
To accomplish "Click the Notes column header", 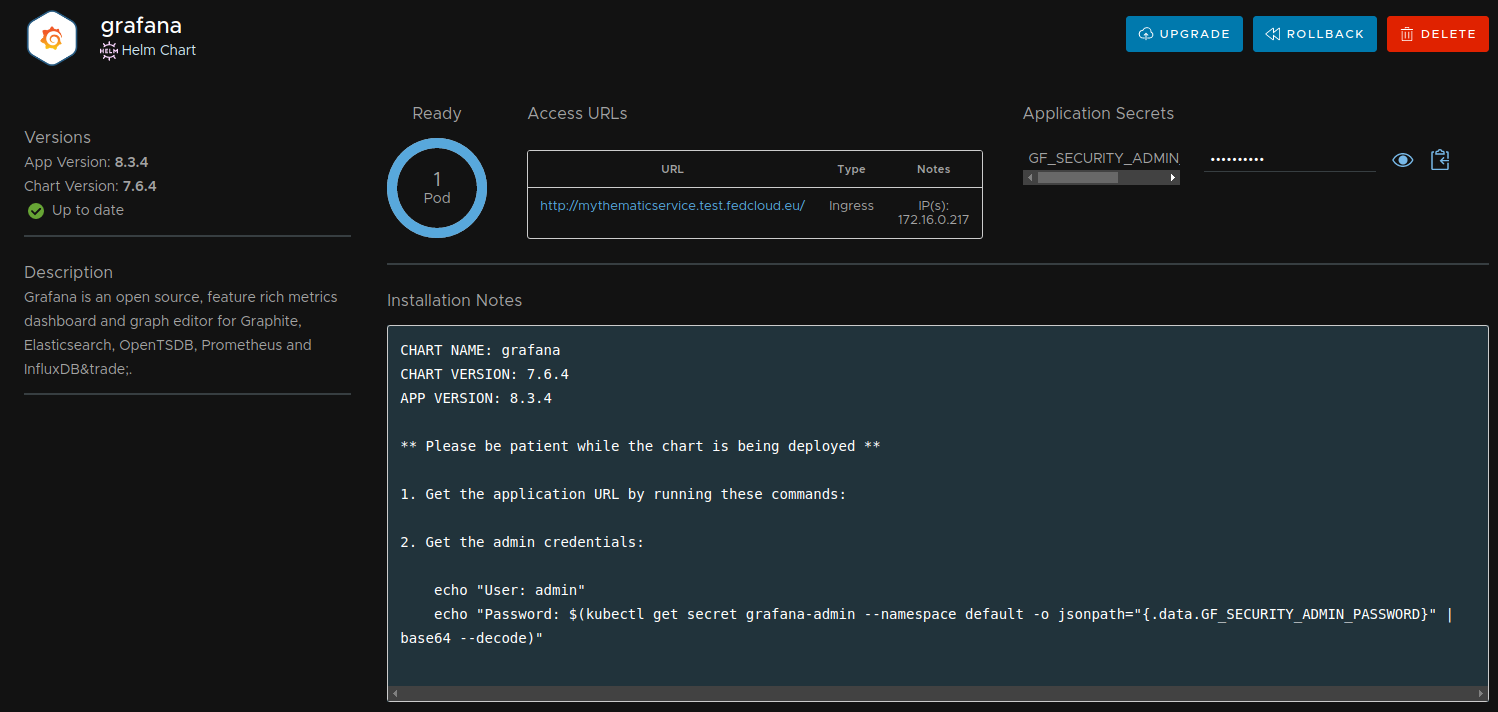I will 933,169.
